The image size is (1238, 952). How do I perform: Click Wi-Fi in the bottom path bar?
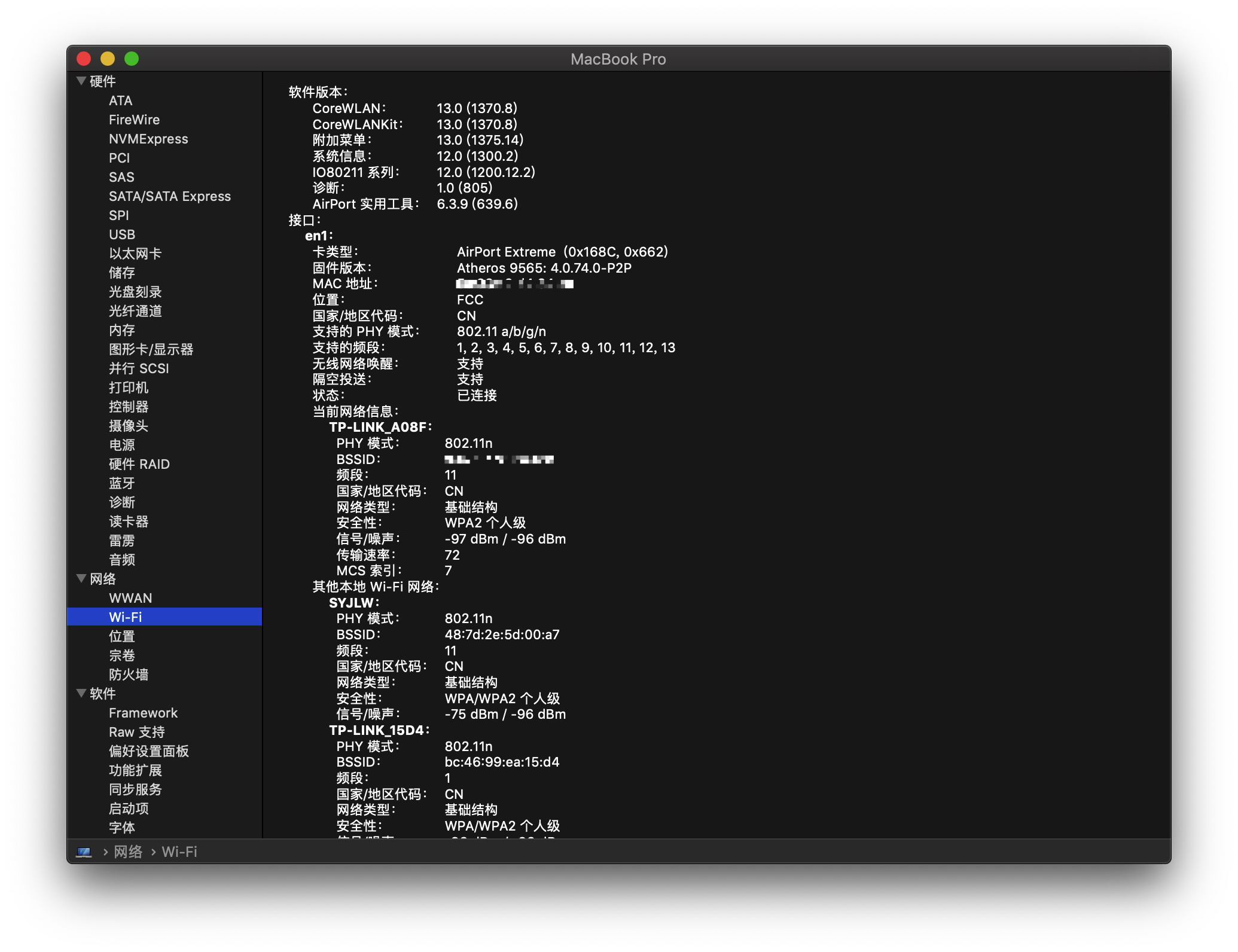pyautogui.click(x=179, y=852)
